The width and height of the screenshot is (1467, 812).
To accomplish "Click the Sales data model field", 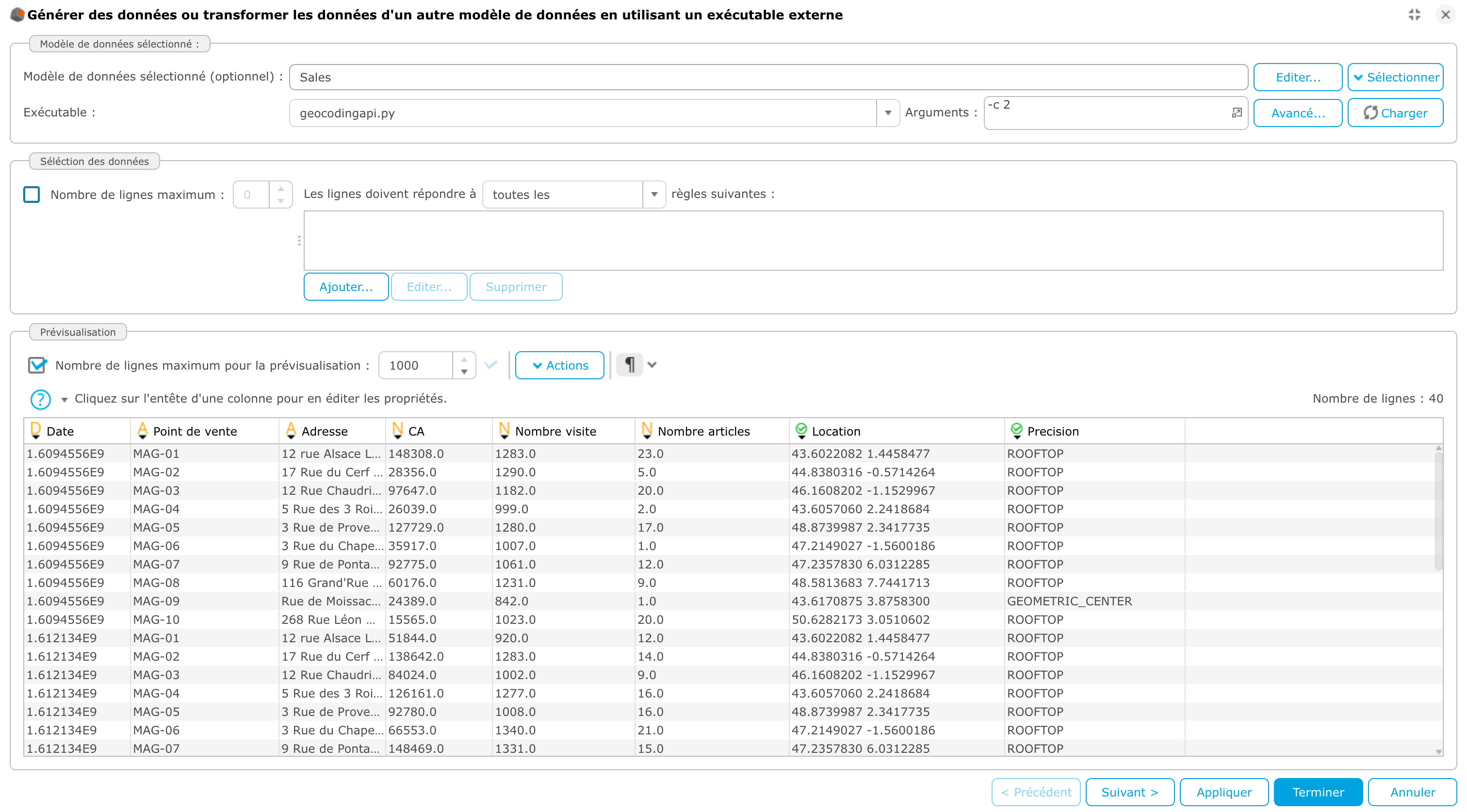I will tap(768, 77).
